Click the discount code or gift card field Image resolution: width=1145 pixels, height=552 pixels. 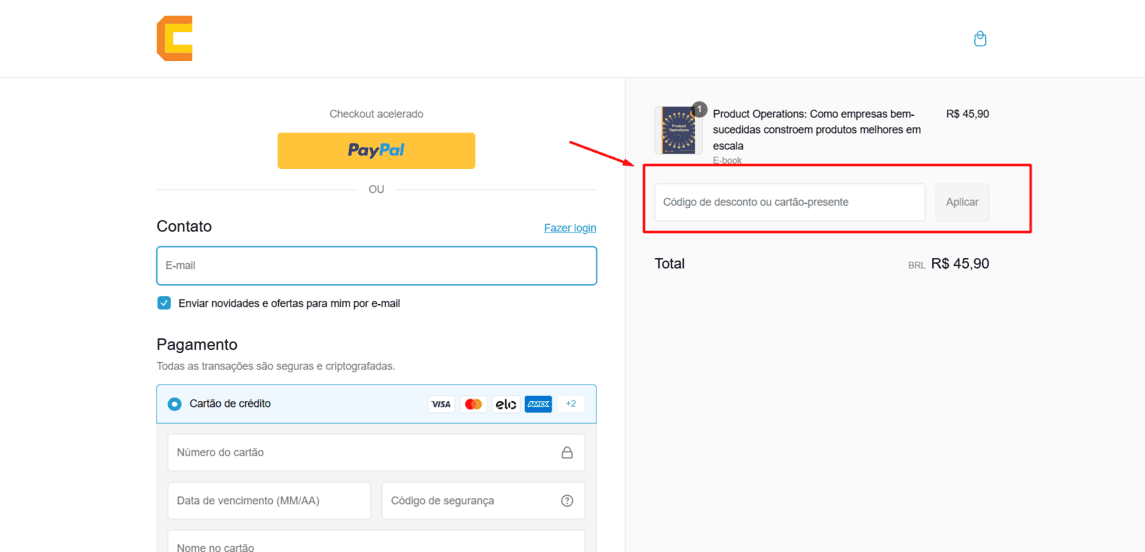coord(790,202)
